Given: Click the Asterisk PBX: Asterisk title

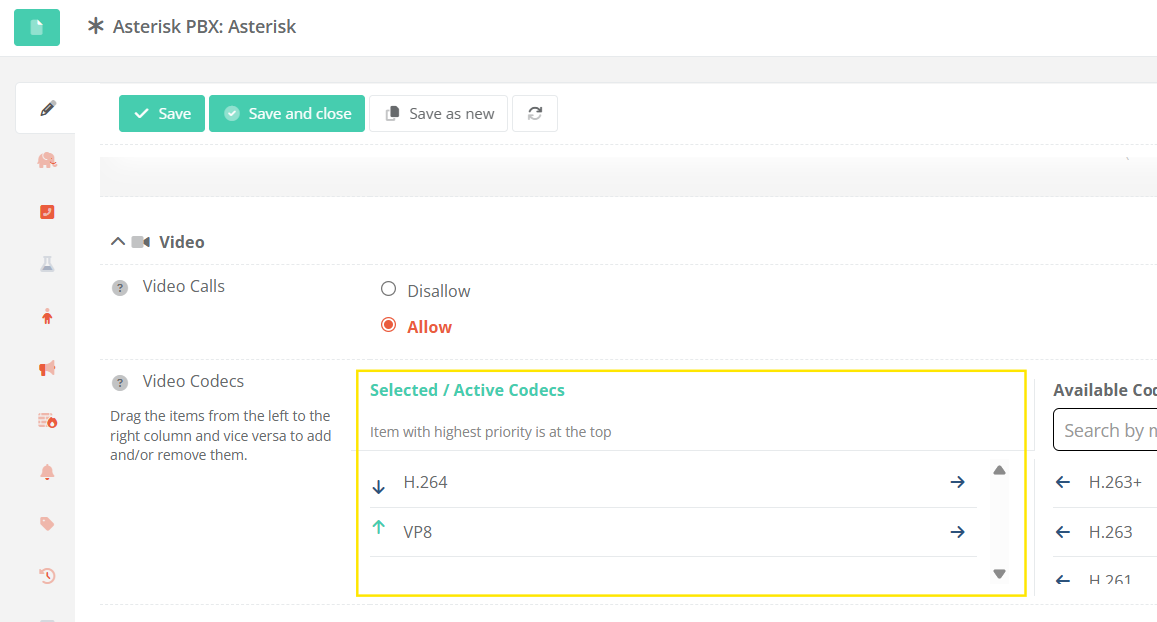Looking at the screenshot, I should click(204, 27).
